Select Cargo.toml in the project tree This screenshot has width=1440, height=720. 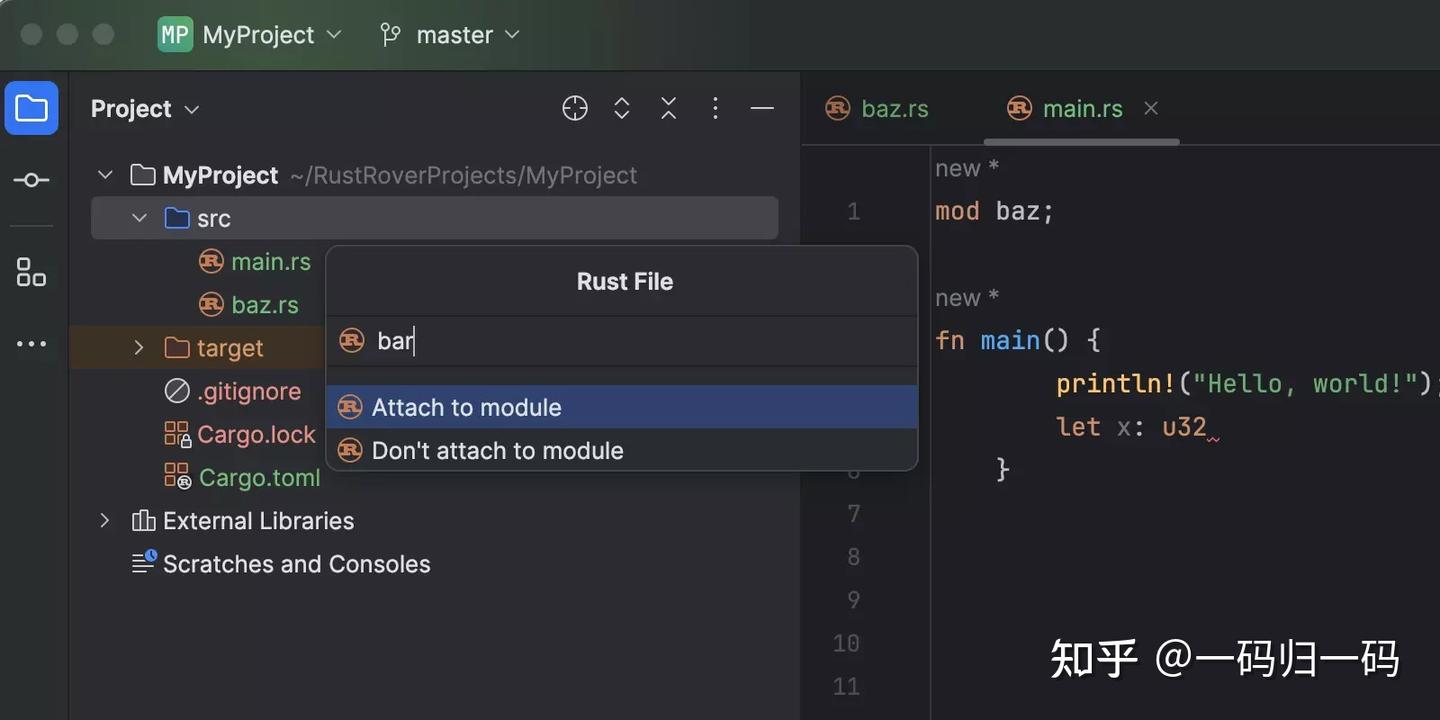[260, 478]
